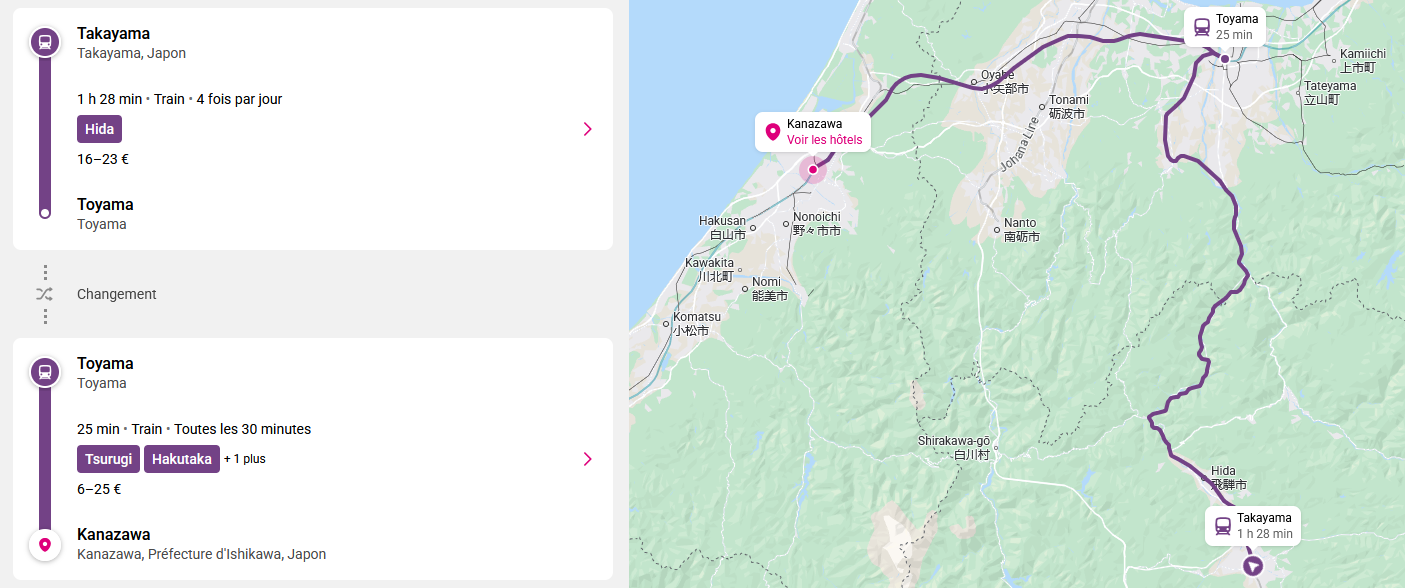Click the train icon in Takayama map label
Screen dimensions: 1405x588
point(1223,526)
